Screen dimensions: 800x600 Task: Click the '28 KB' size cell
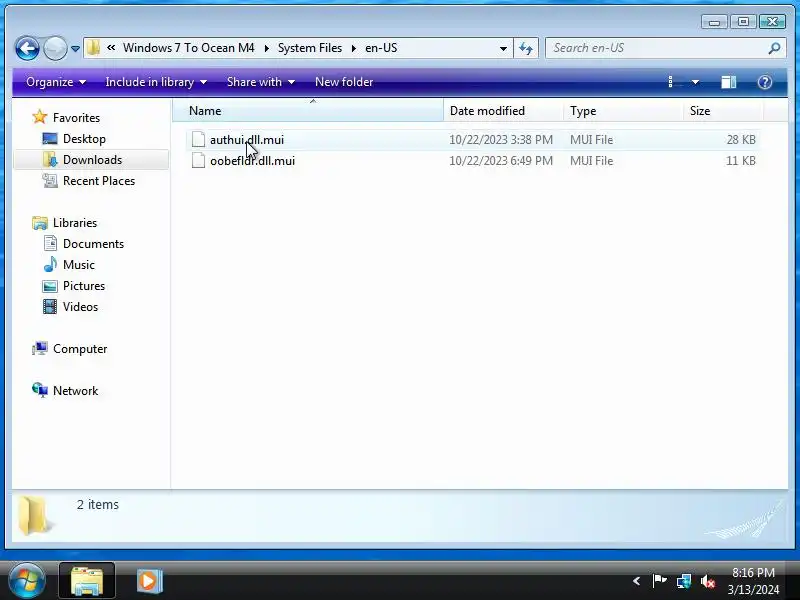tap(741, 140)
